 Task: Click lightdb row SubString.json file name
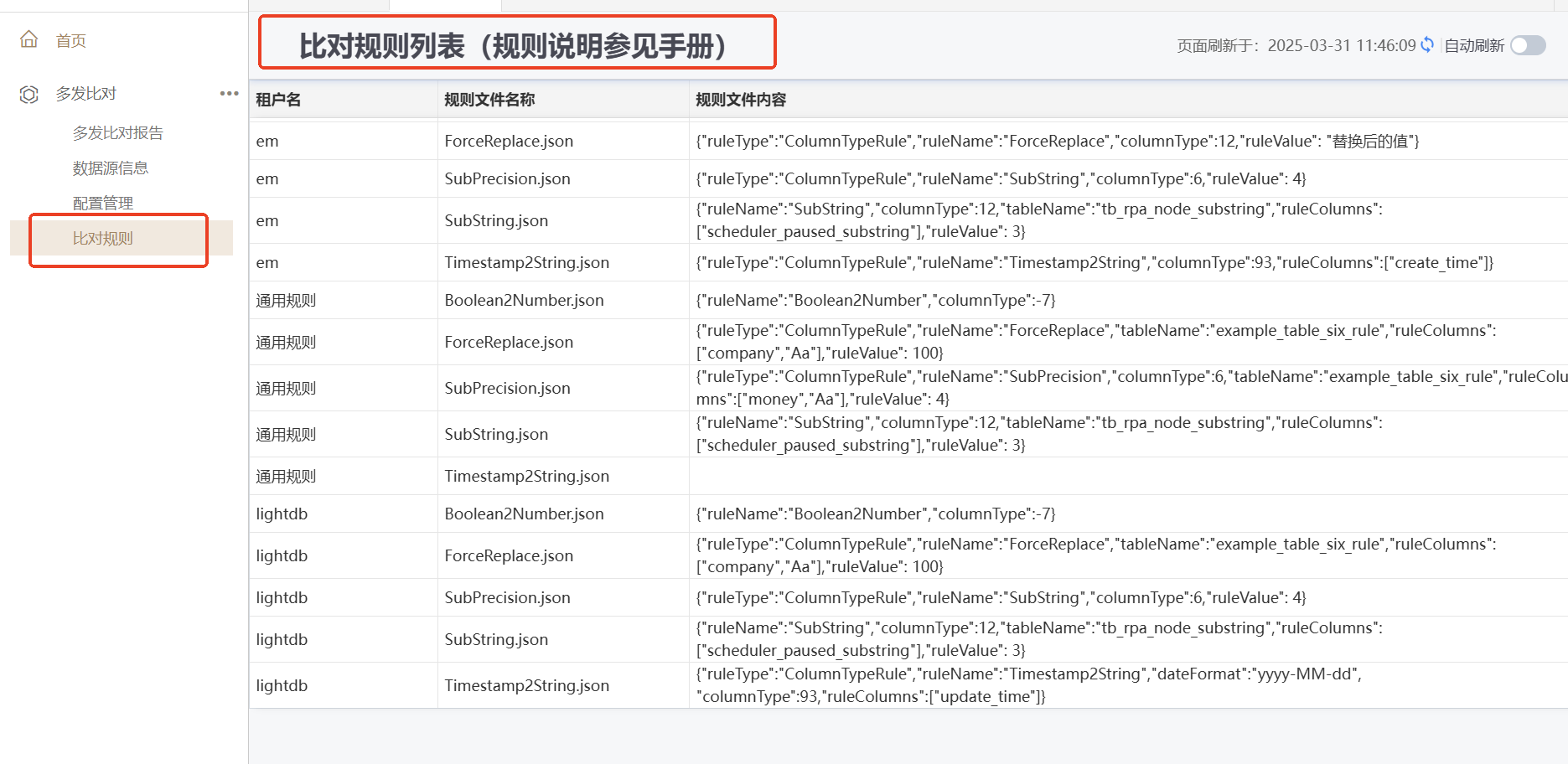pyautogui.click(x=496, y=639)
